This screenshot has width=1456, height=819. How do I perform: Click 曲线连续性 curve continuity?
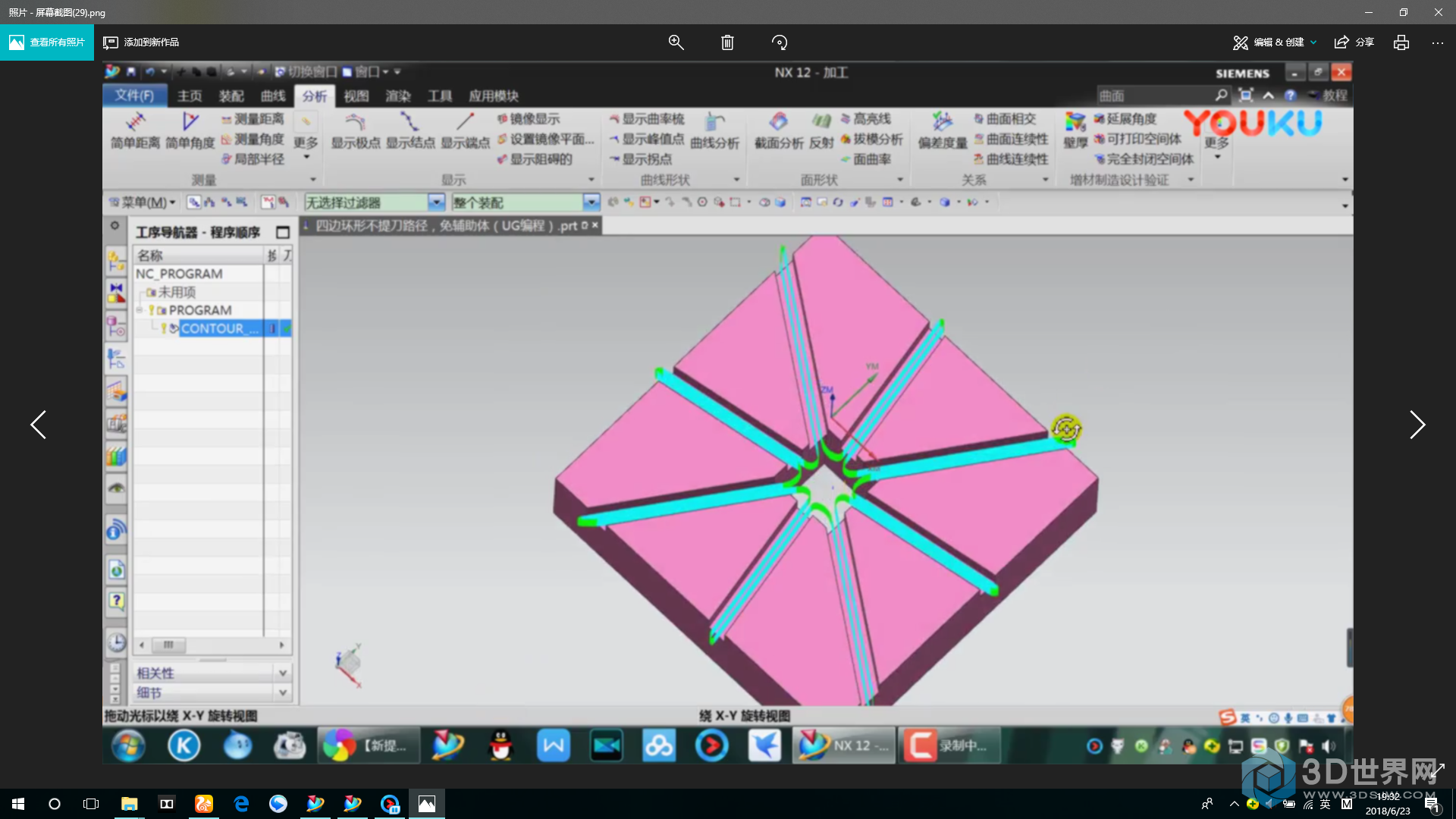[x=1012, y=159]
